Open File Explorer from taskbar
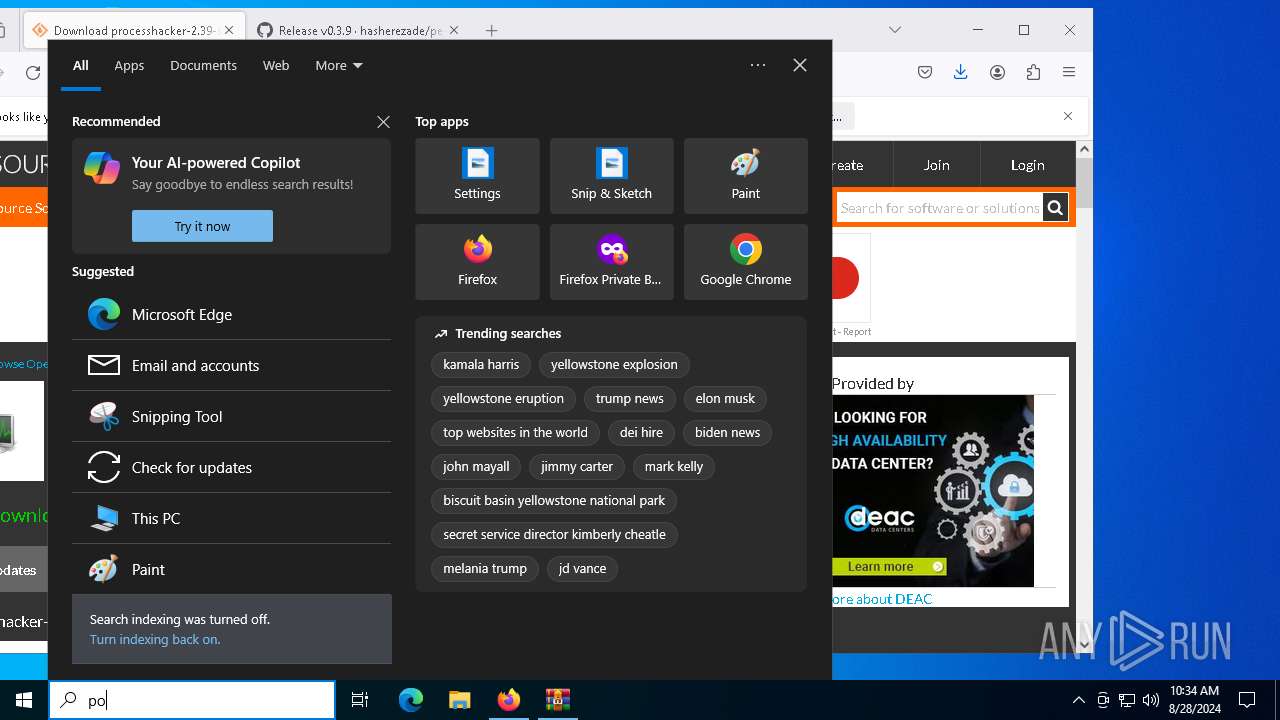1280x720 pixels. [459, 700]
